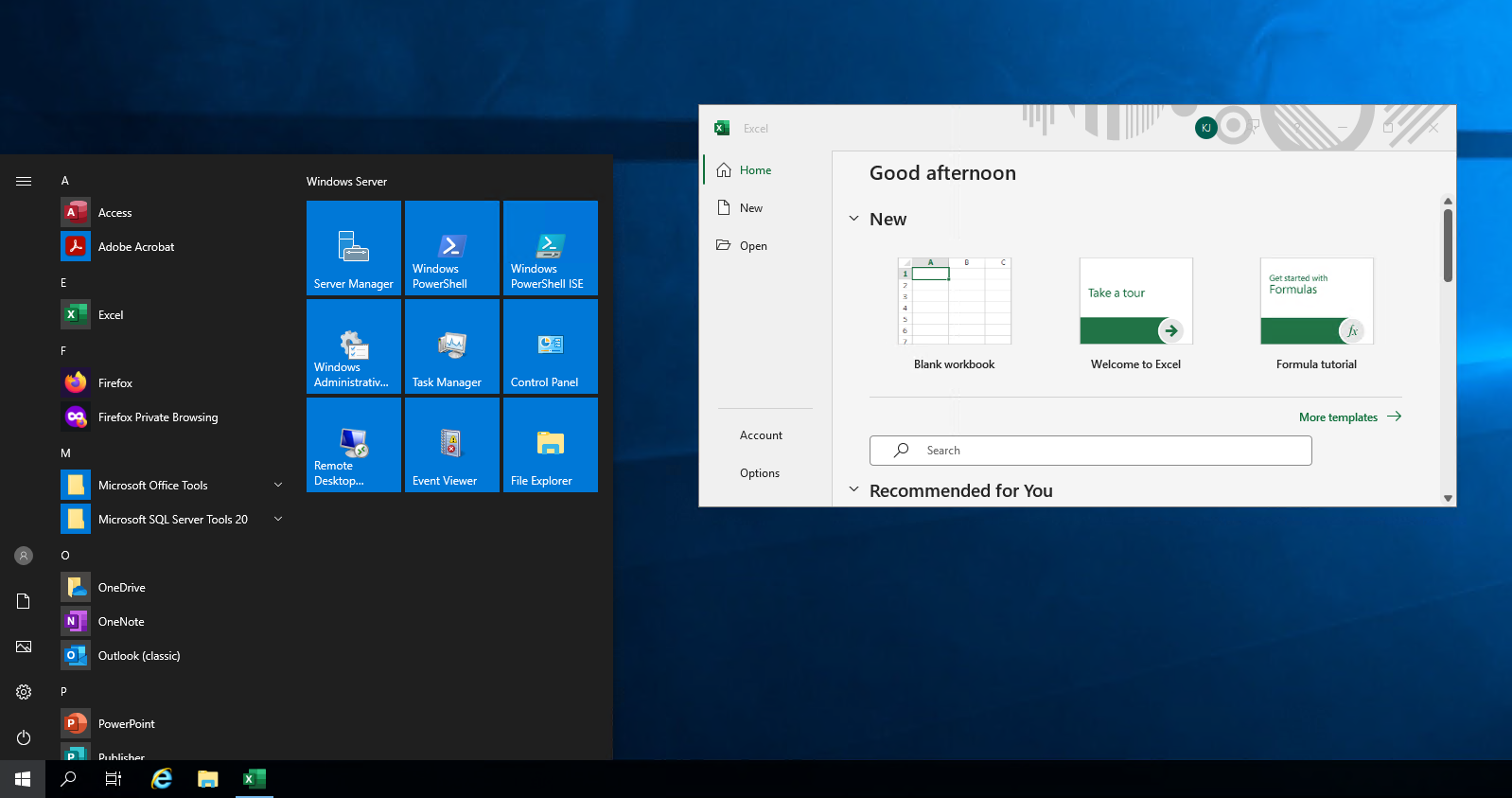Click the Power icon in Start sidebar
Image resolution: width=1512 pixels, height=798 pixels.
pyautogui.click(x=24, y=737)
